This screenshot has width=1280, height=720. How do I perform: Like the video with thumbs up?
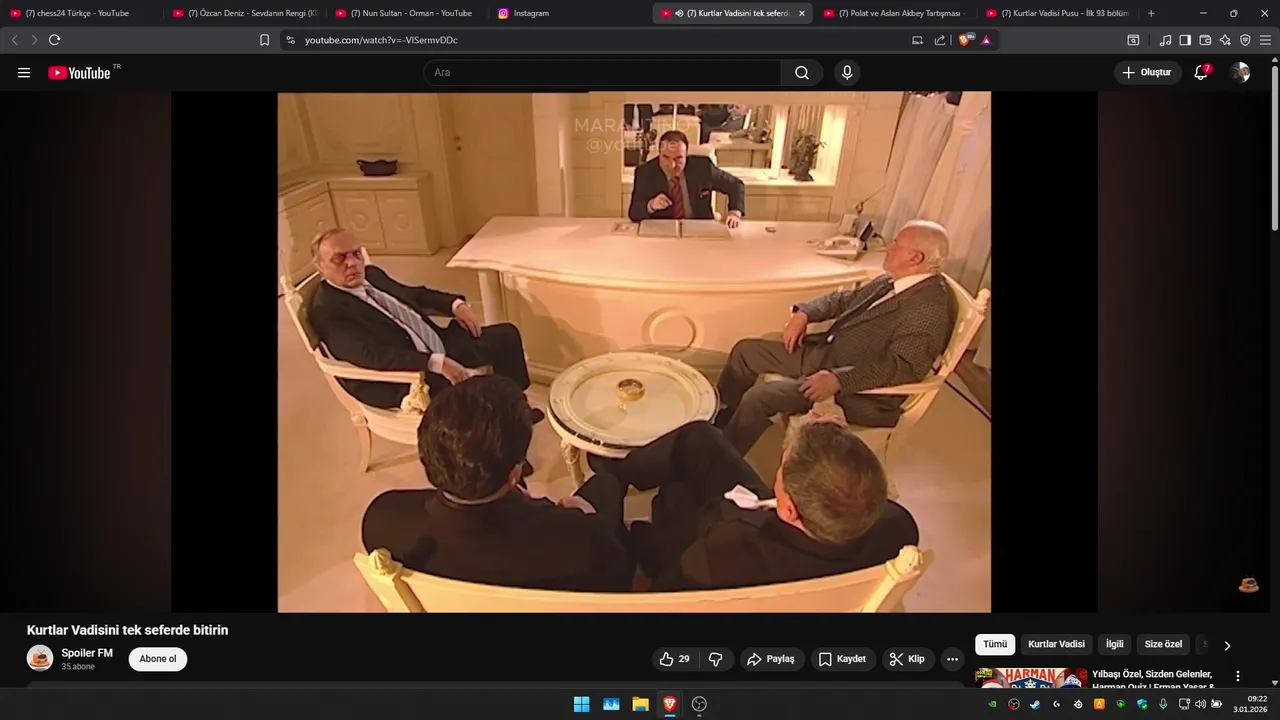pyautogui.click(x=675, y=659)
